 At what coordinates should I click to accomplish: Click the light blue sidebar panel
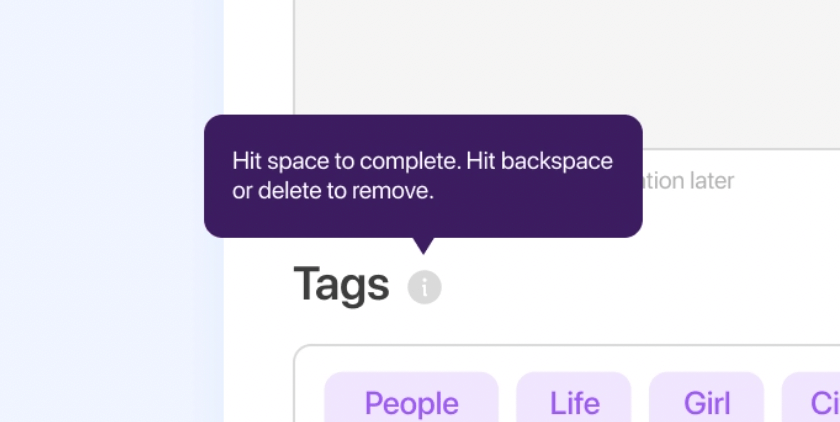(111, 211)
